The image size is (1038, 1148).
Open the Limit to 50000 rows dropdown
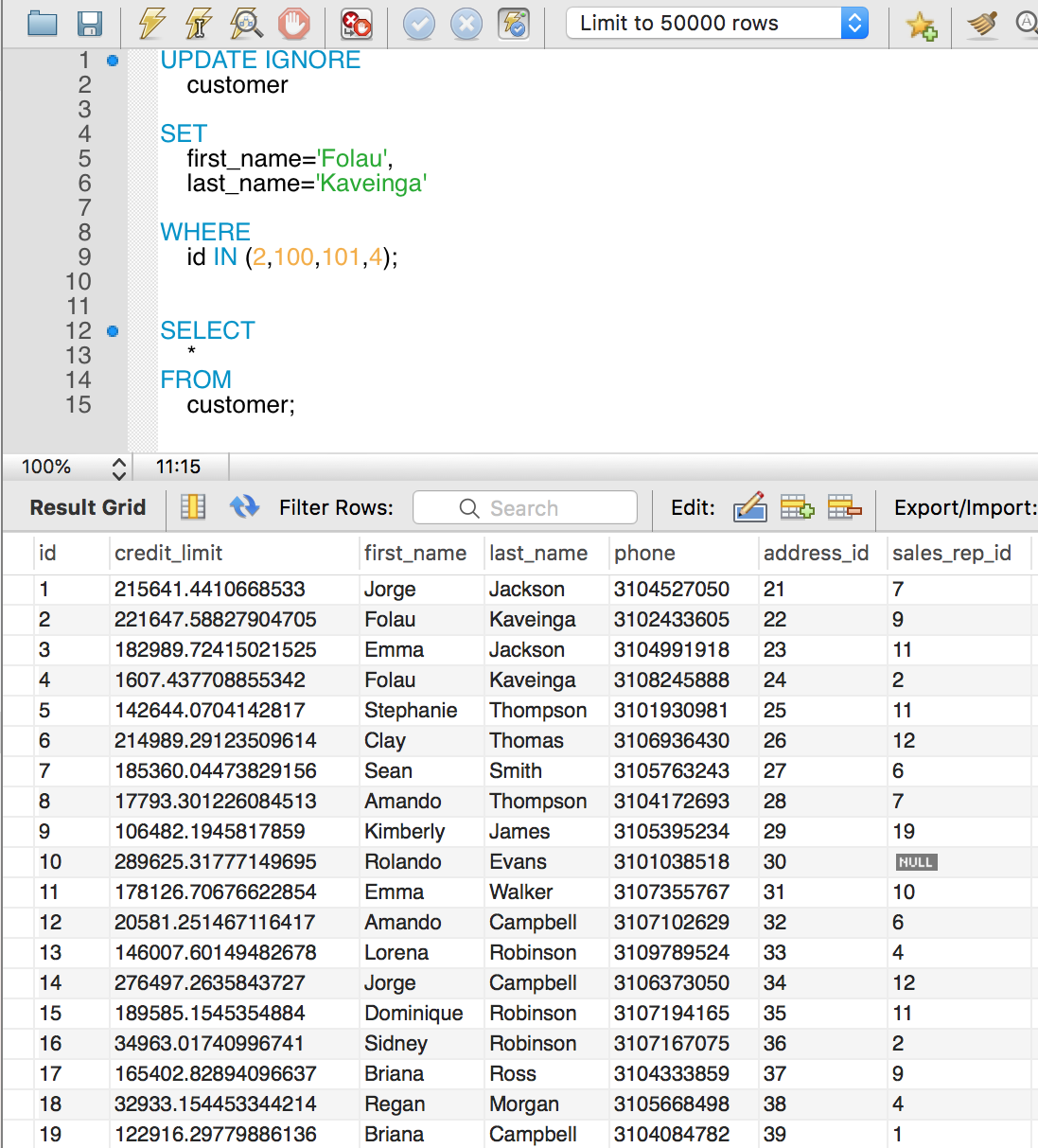tap(717, 23)
